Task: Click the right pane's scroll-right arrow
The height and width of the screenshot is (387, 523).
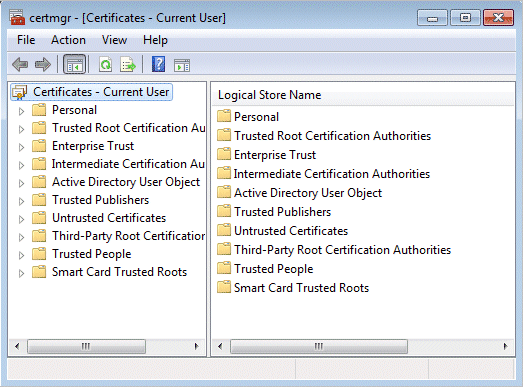Action: coord(506,346)
